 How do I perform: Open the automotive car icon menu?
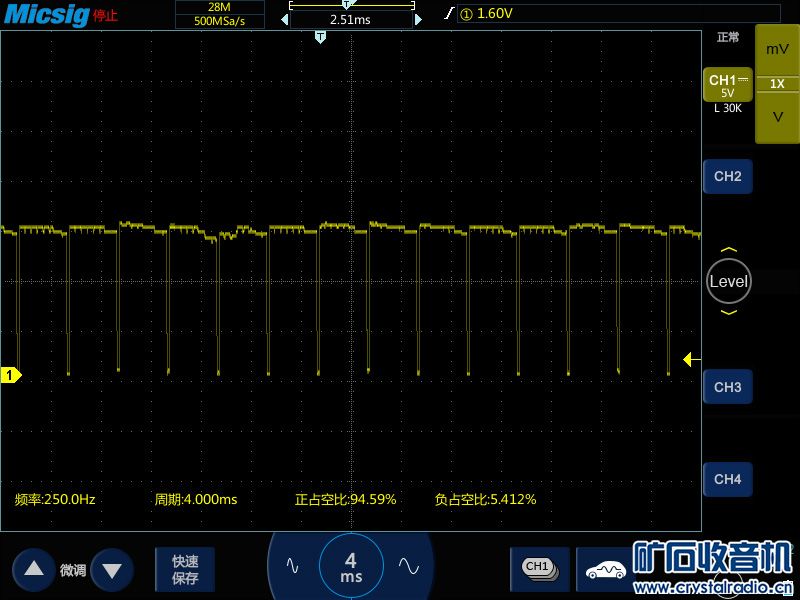tap(606, 570)
